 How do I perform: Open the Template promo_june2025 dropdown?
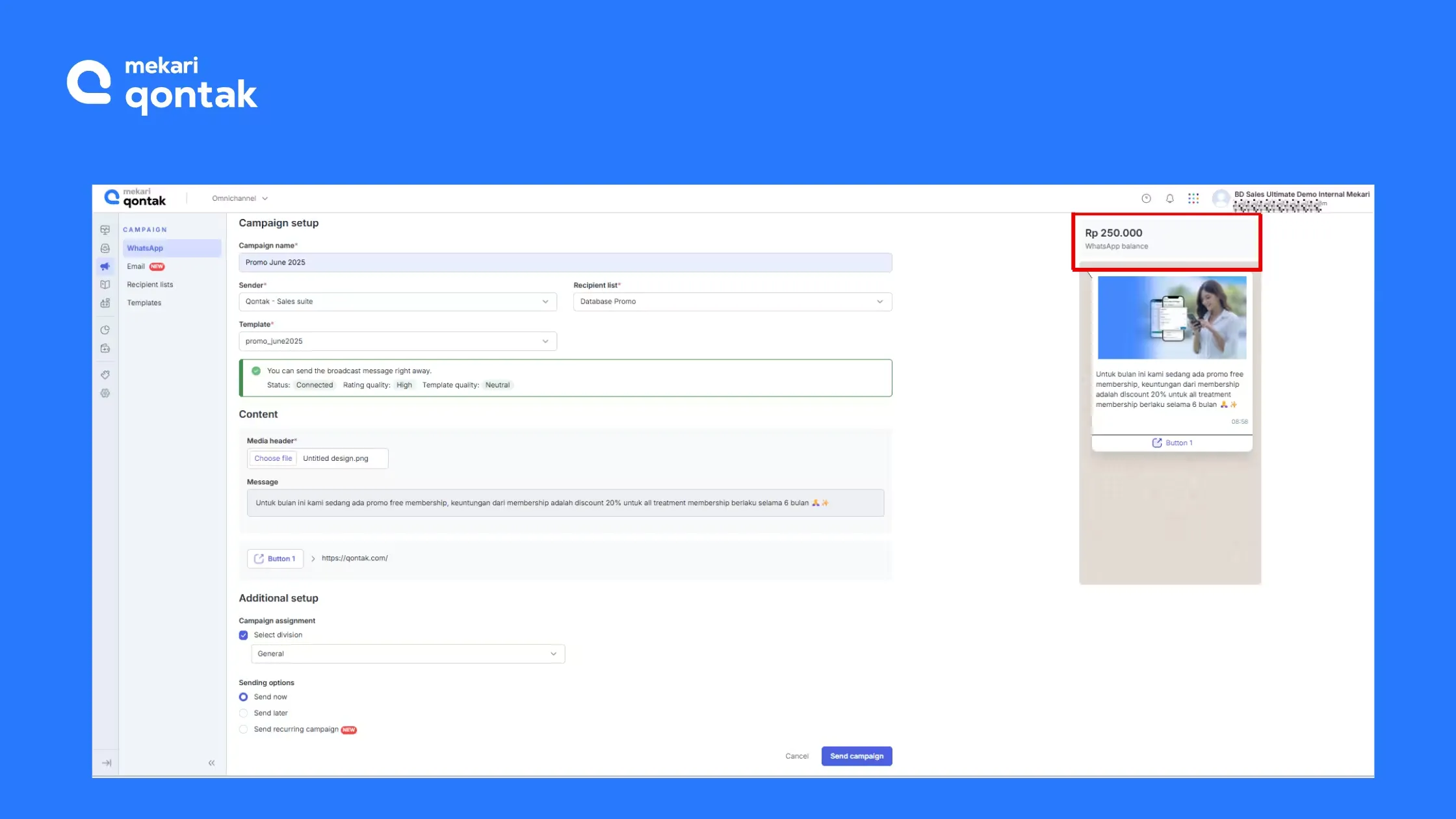point(397,341)
